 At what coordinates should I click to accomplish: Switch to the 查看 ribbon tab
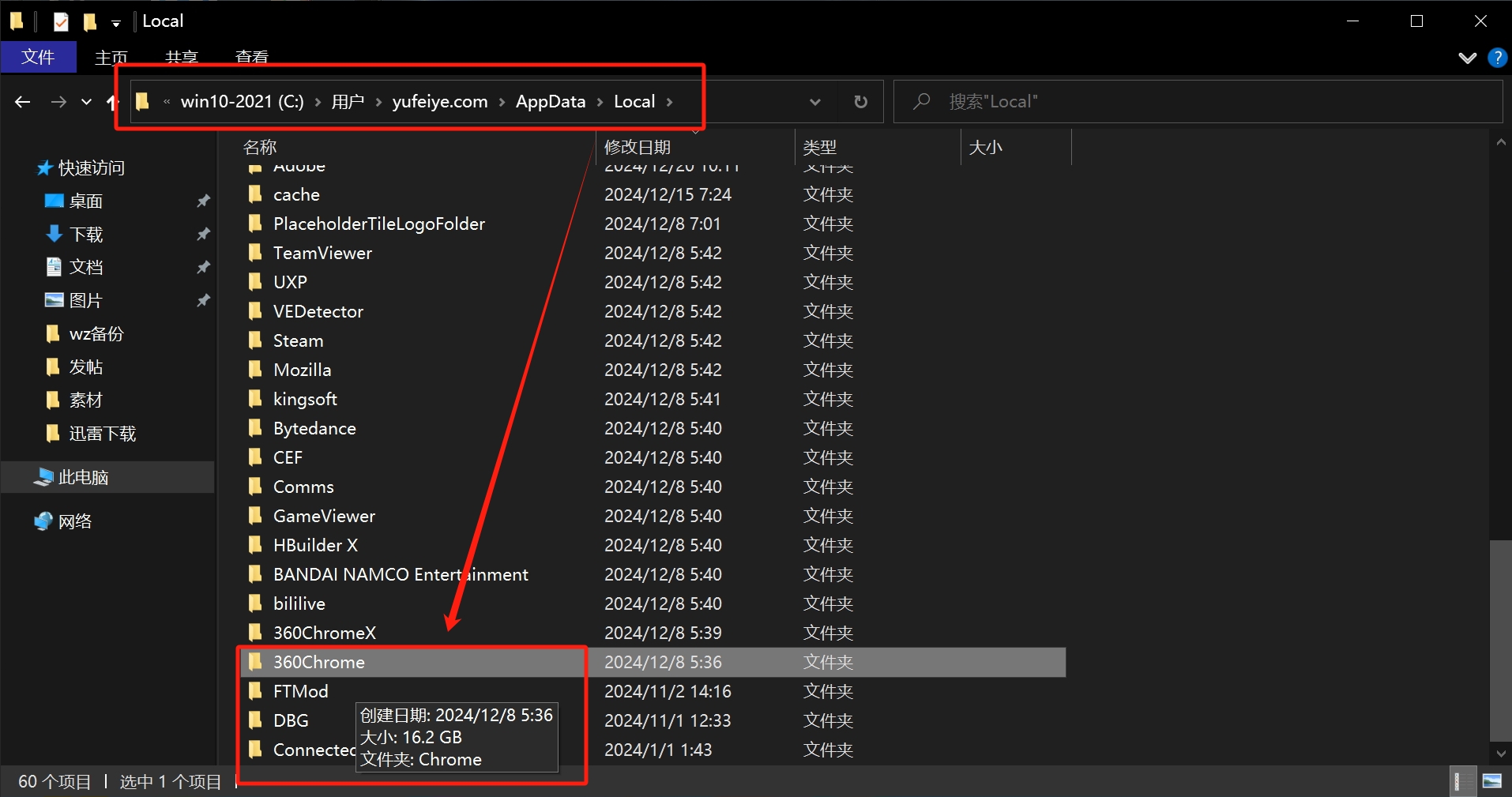pos(252,57)
